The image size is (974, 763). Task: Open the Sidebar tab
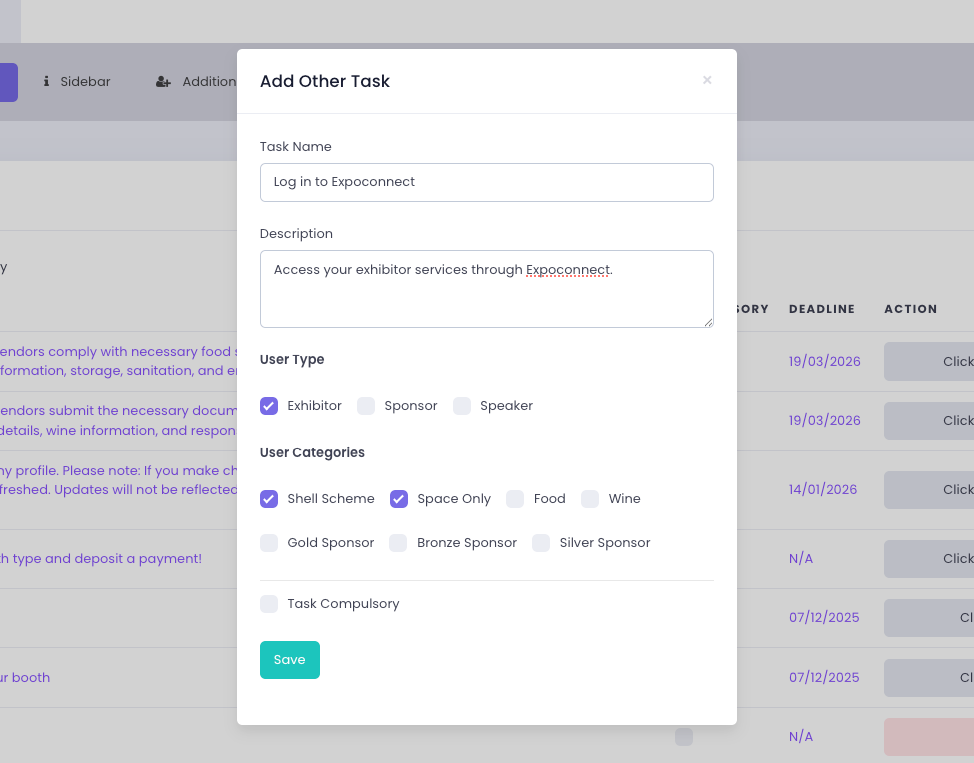point(85,82)
